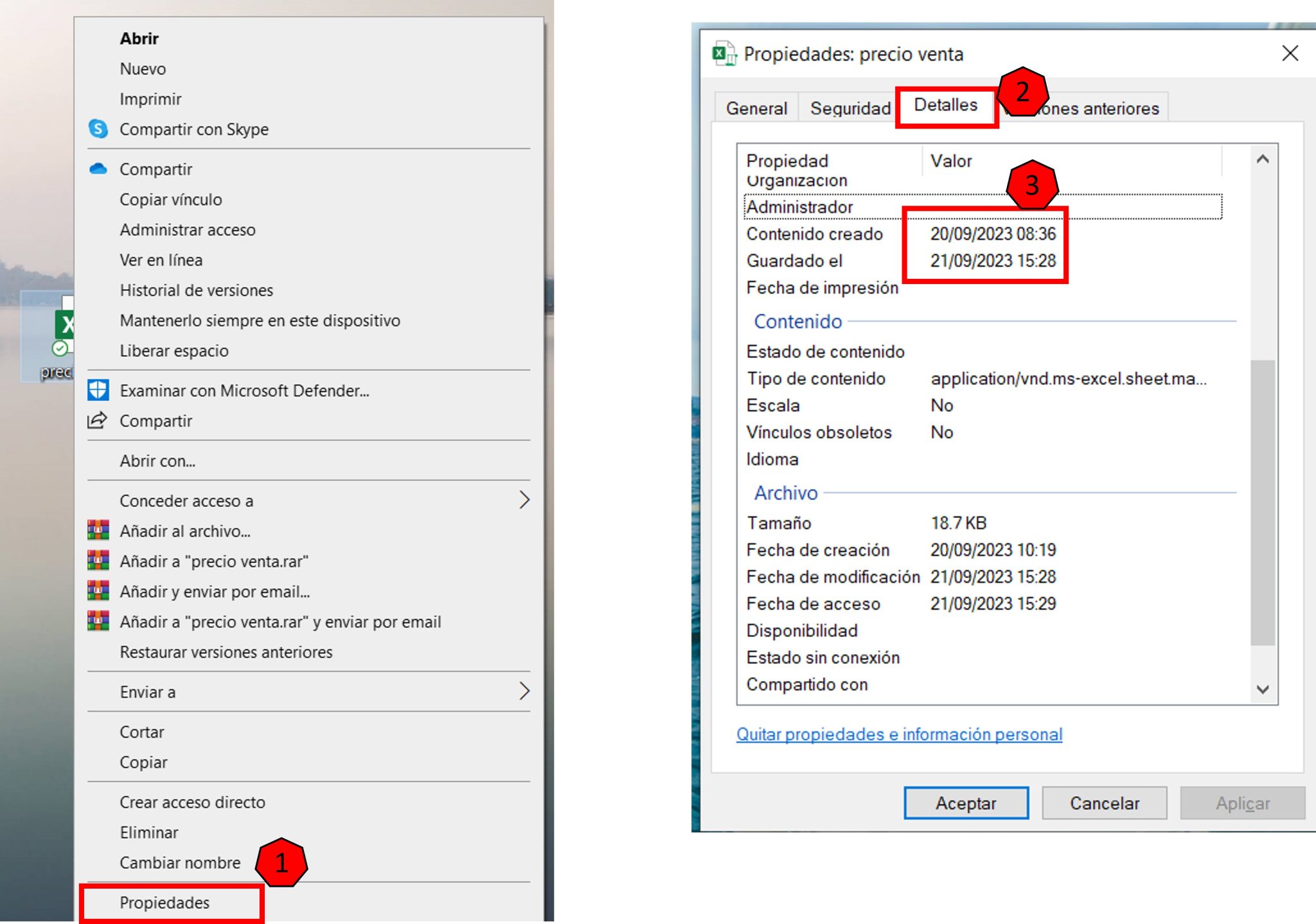Click the Microsoft Defender shield icon

98,390
